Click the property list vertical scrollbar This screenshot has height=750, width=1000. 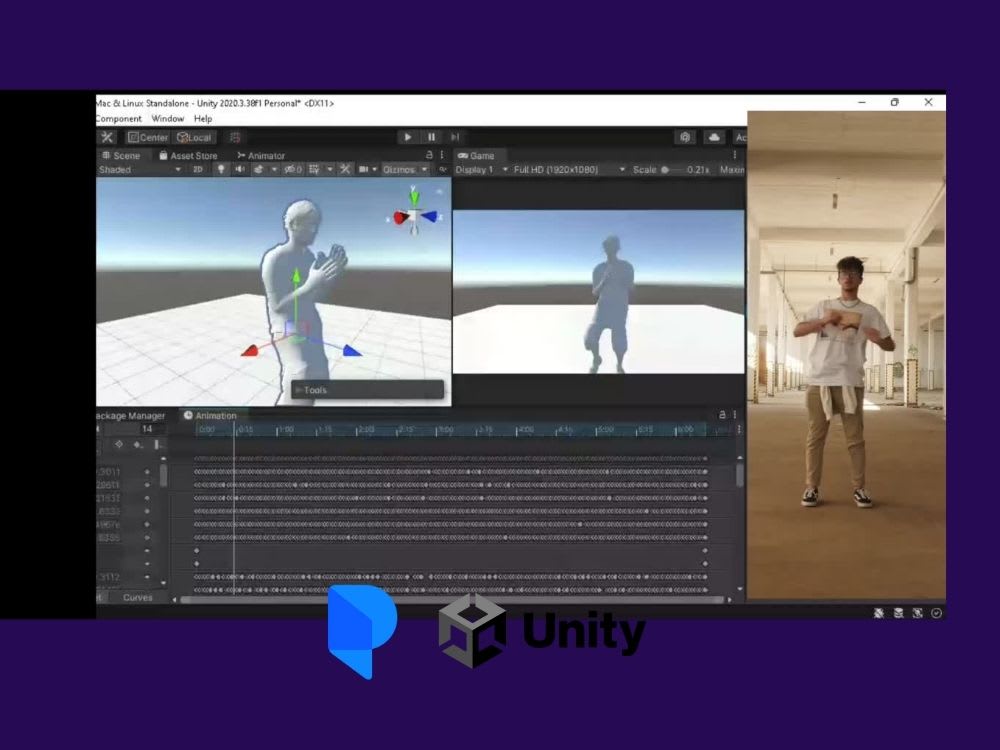163,476
